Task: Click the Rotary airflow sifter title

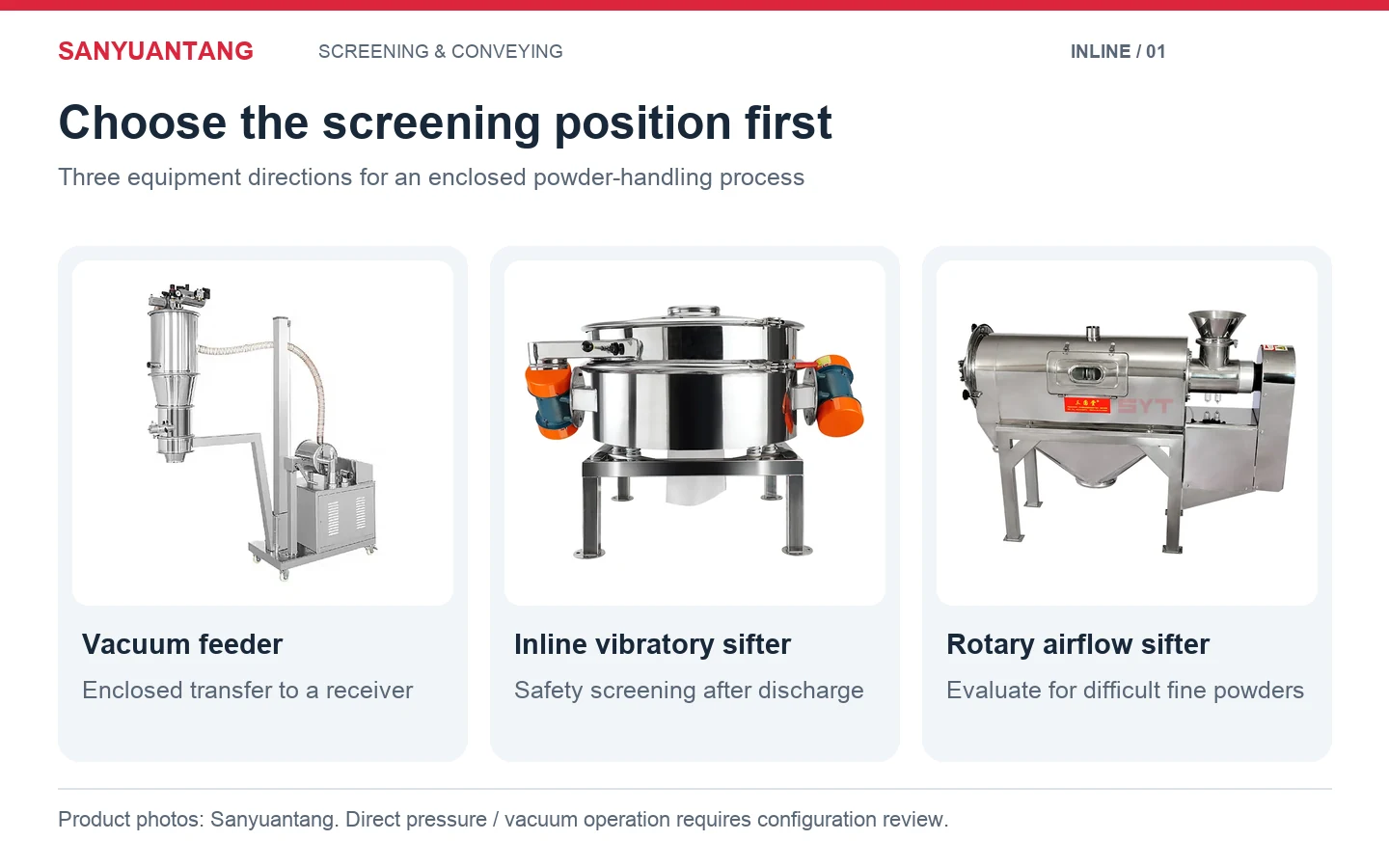Action: pos(1077,644)
